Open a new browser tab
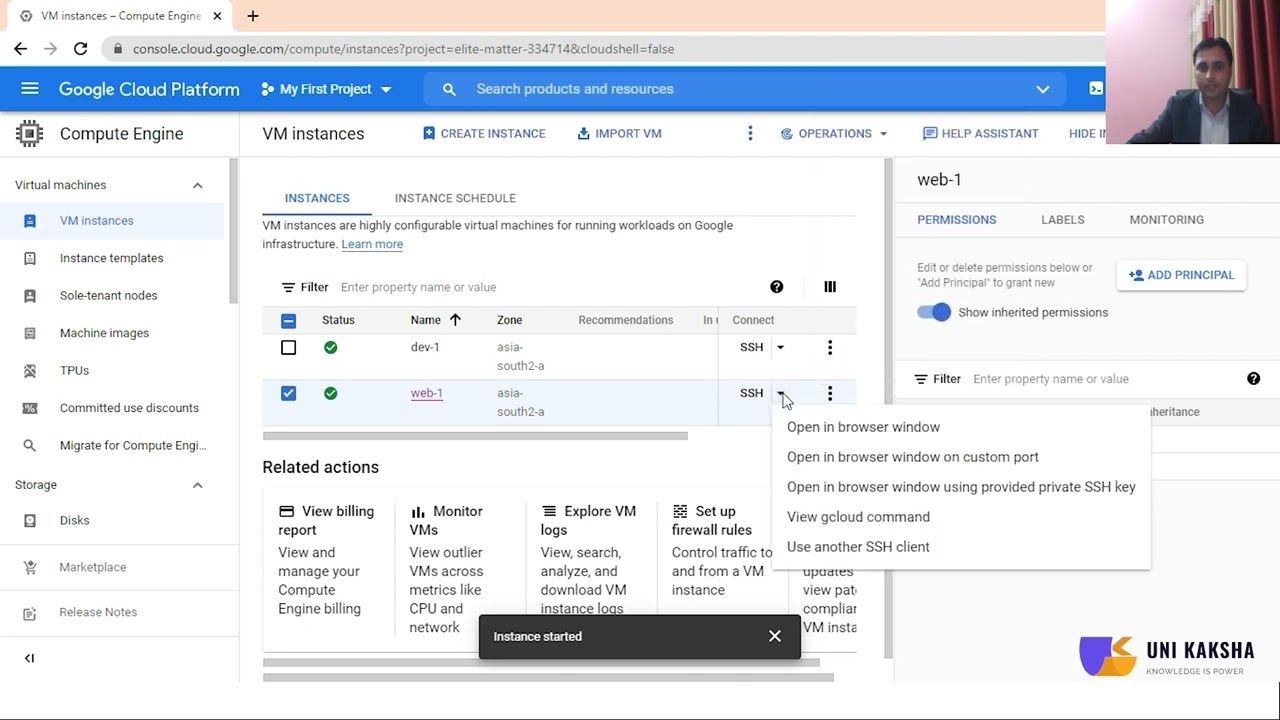The height and width of the screenshot is (720, 1280). click(x=252, y=16)
